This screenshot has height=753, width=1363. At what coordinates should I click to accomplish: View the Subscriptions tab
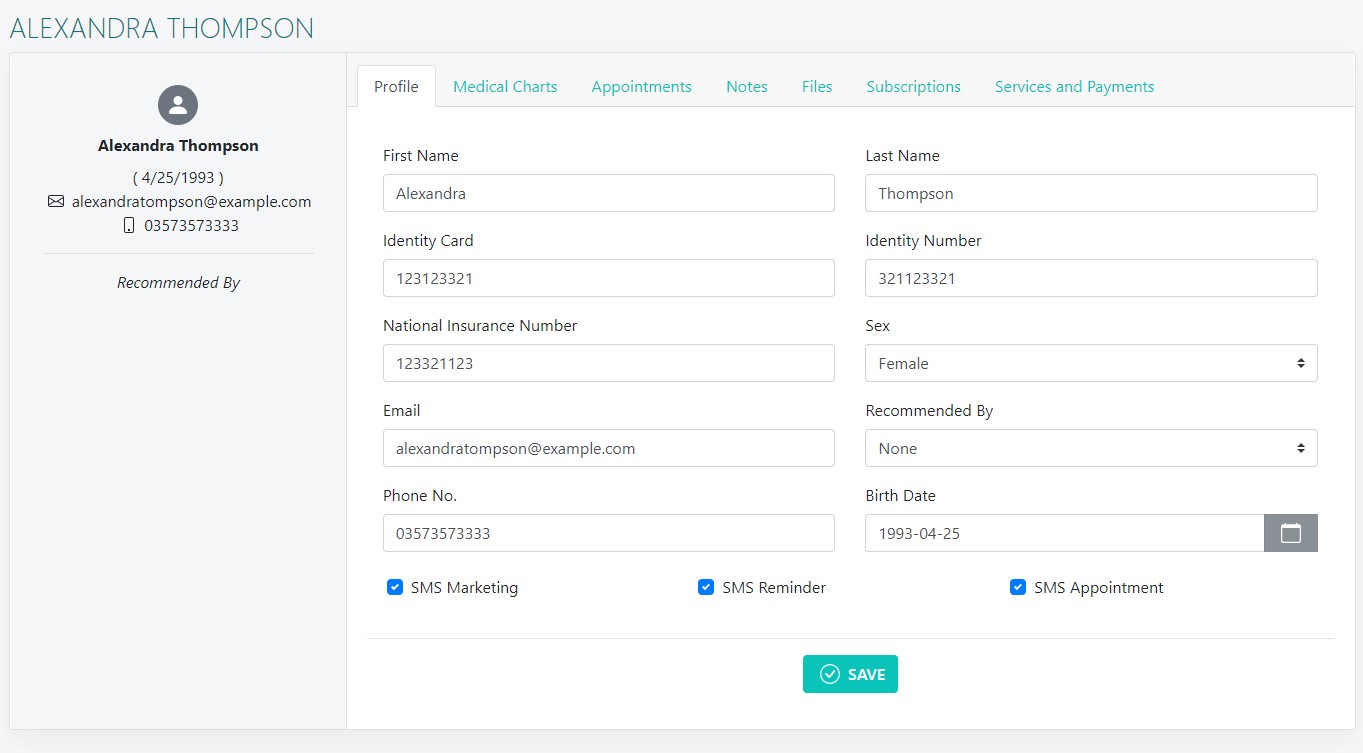[913, 87]
